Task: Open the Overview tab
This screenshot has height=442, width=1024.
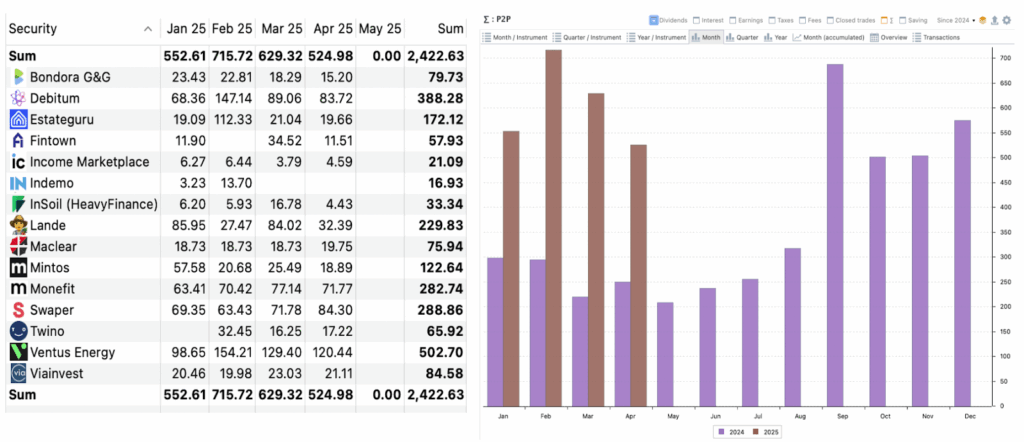Action: (889, 37)
